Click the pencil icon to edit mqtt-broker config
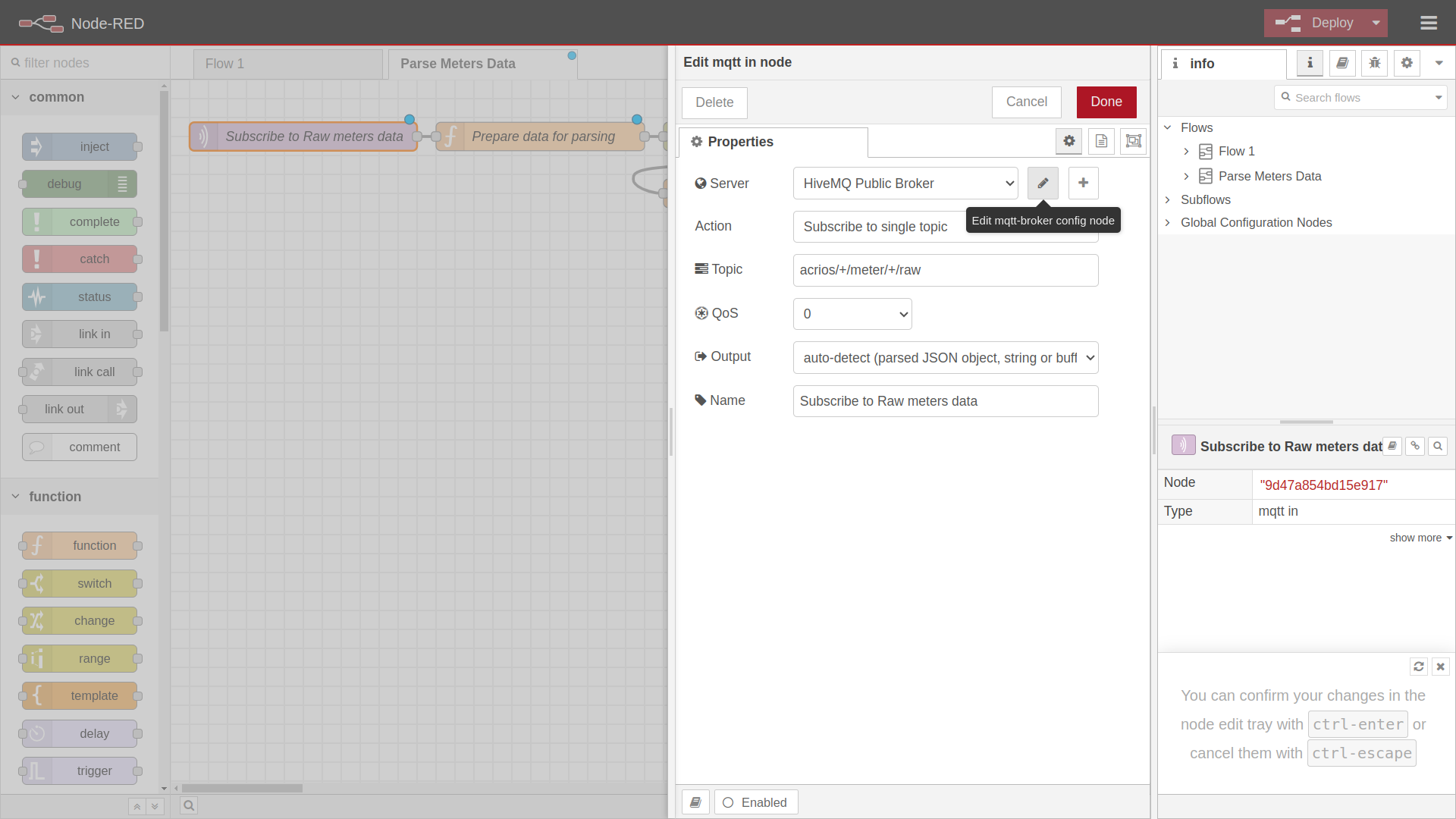Viewport: 1456px width, 819px height. [x=1043, y=183]
